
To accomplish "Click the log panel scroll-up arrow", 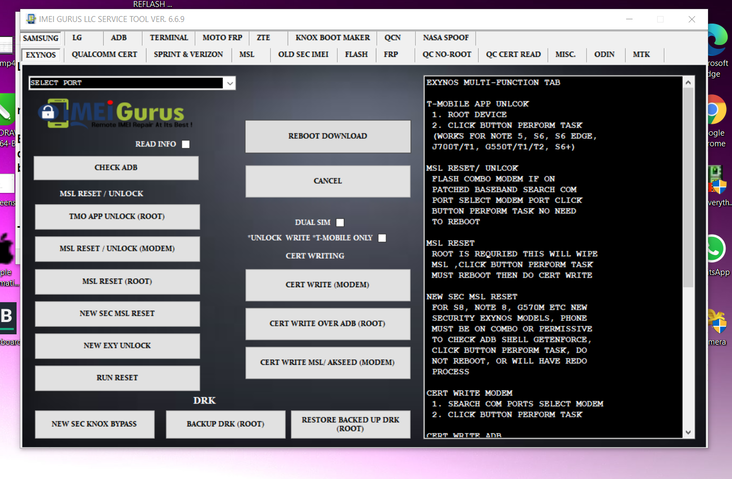I will [x=688, y=83].
